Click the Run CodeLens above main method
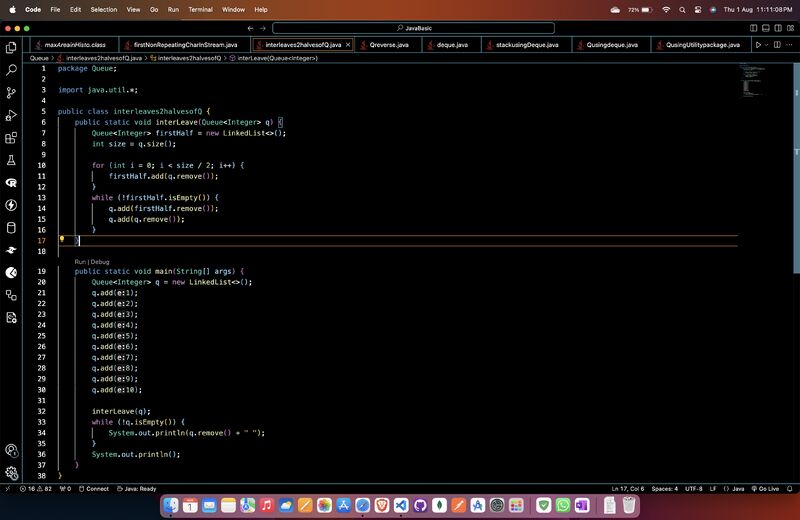The width and height of the screenshot is (800, 520). pyautogui.click(x=81, y=261)
